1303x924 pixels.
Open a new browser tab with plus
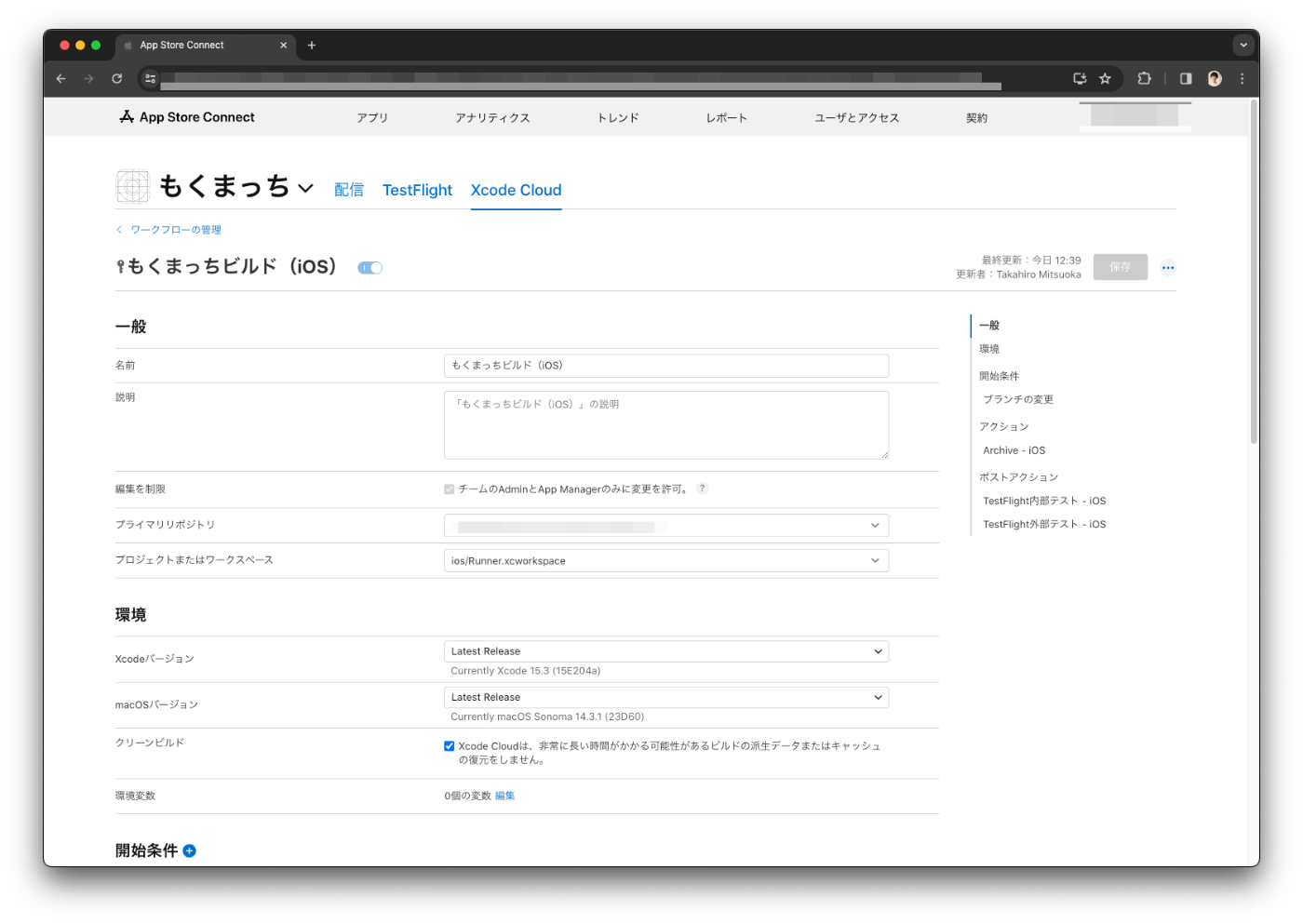(312, 46)
